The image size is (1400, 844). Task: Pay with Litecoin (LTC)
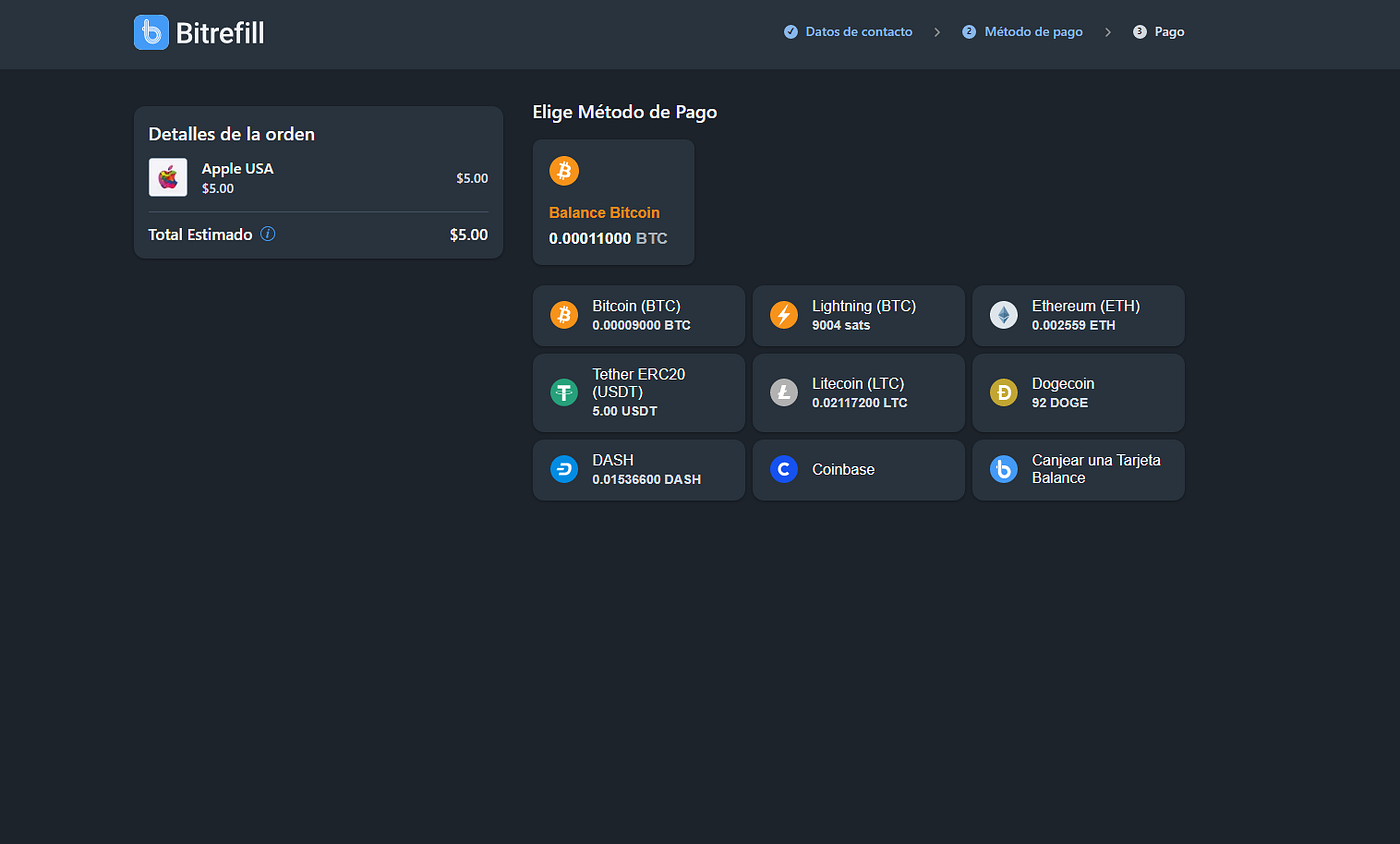click(x=859, y=392)
